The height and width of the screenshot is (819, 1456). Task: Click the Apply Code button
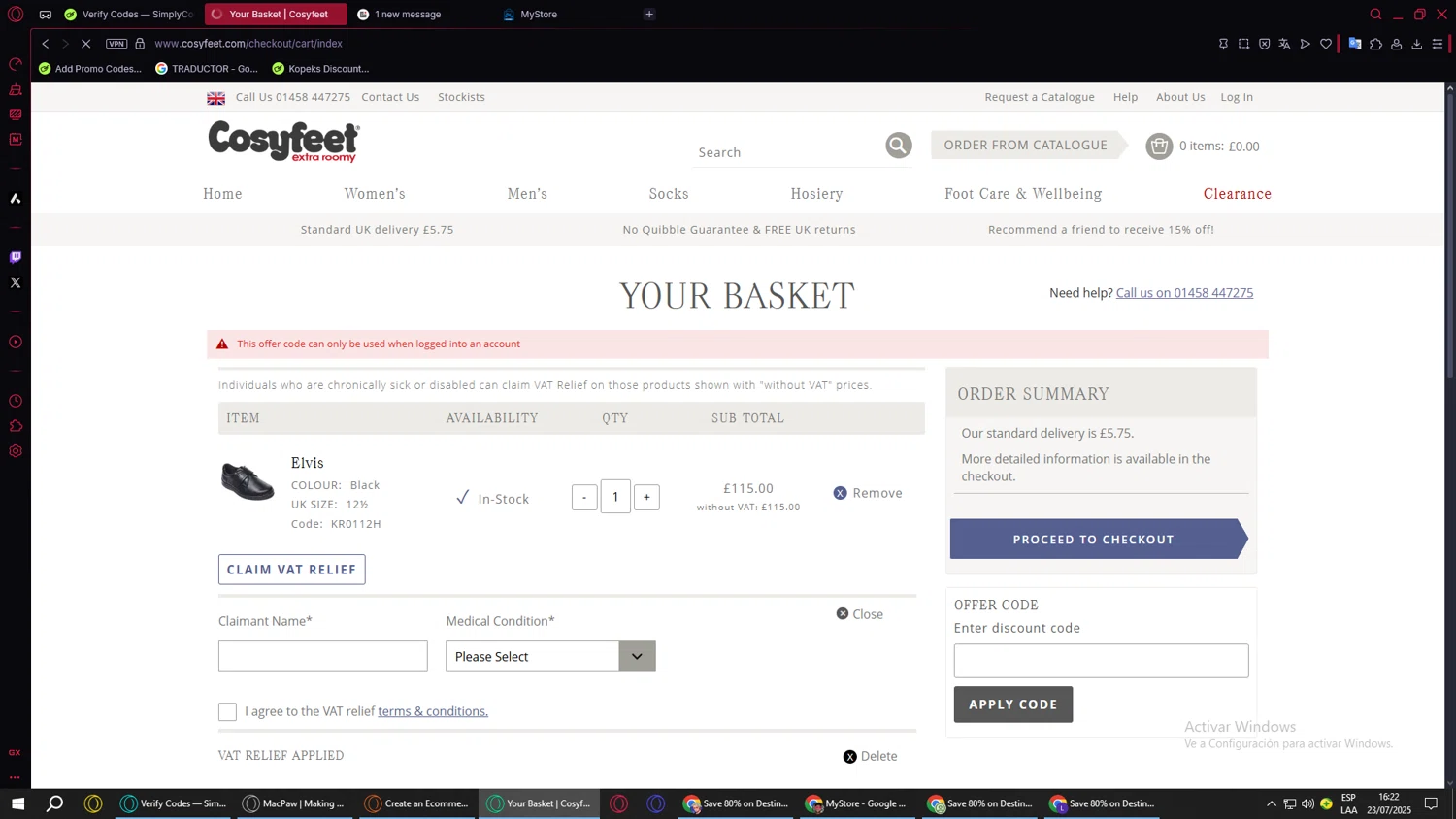tap(1013, 704)
